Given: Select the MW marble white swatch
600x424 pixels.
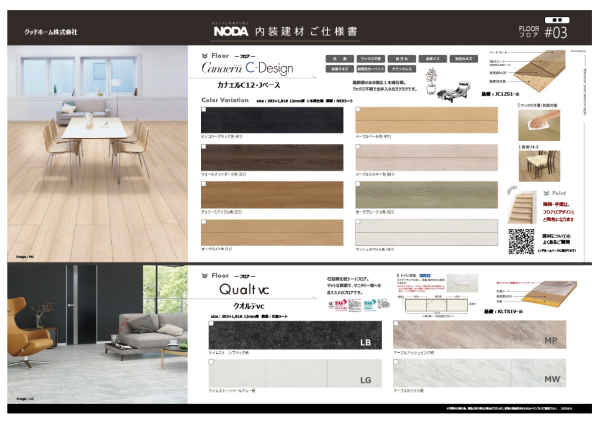Looking at the screenshot, I should coord(479,373).
